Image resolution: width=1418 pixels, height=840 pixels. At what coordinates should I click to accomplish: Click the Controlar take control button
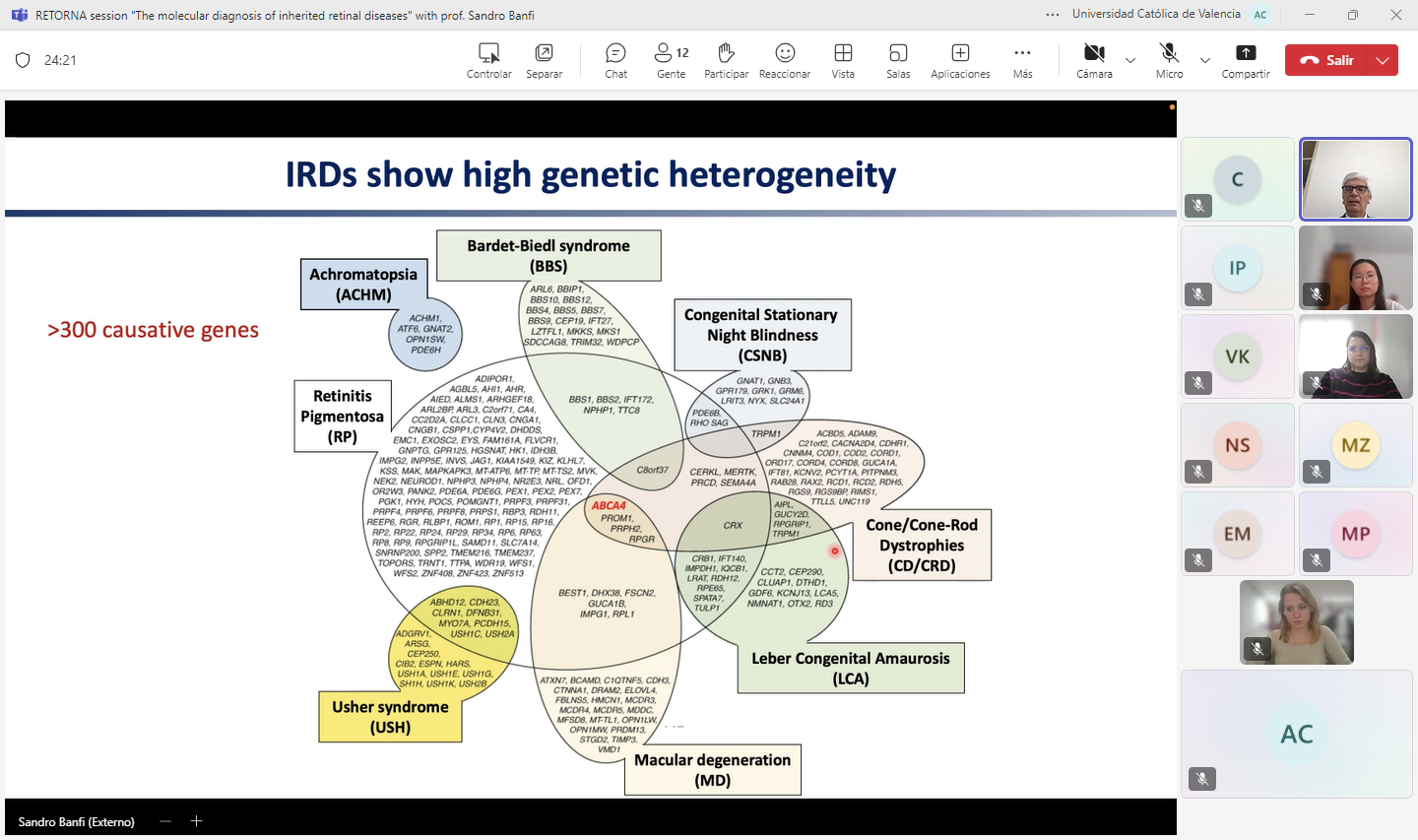click(488, 60)
